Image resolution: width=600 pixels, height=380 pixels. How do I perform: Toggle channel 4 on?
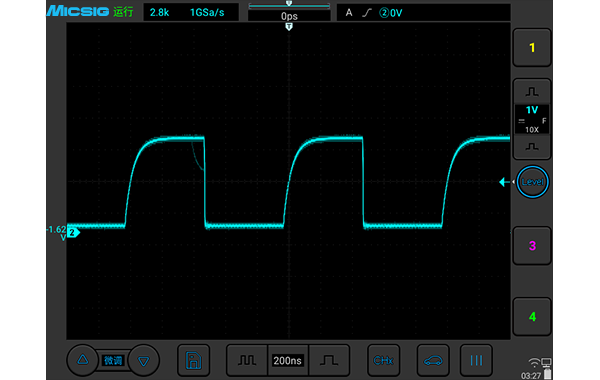(532, 316)
